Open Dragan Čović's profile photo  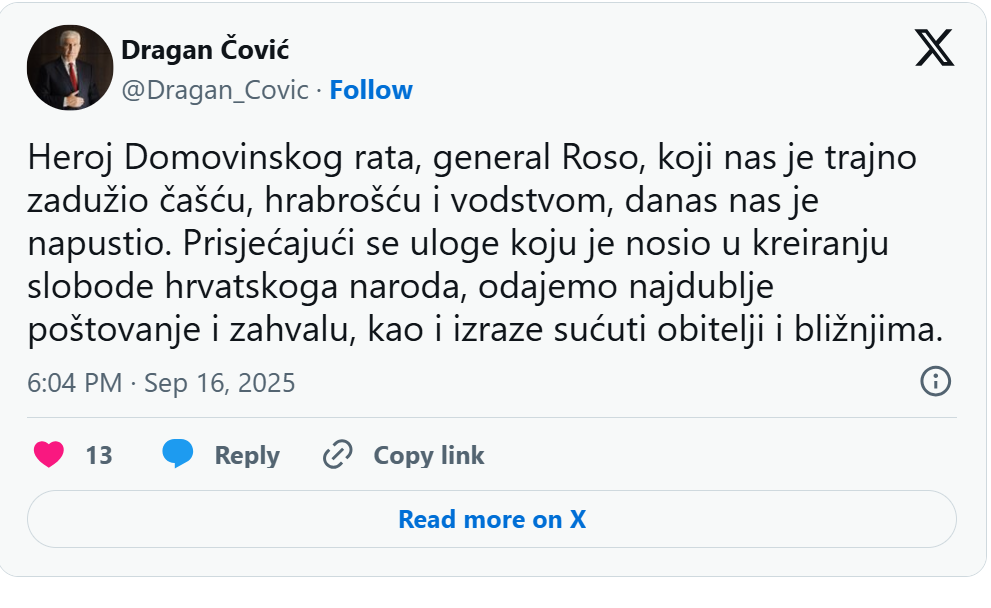(x=67, y=68)
